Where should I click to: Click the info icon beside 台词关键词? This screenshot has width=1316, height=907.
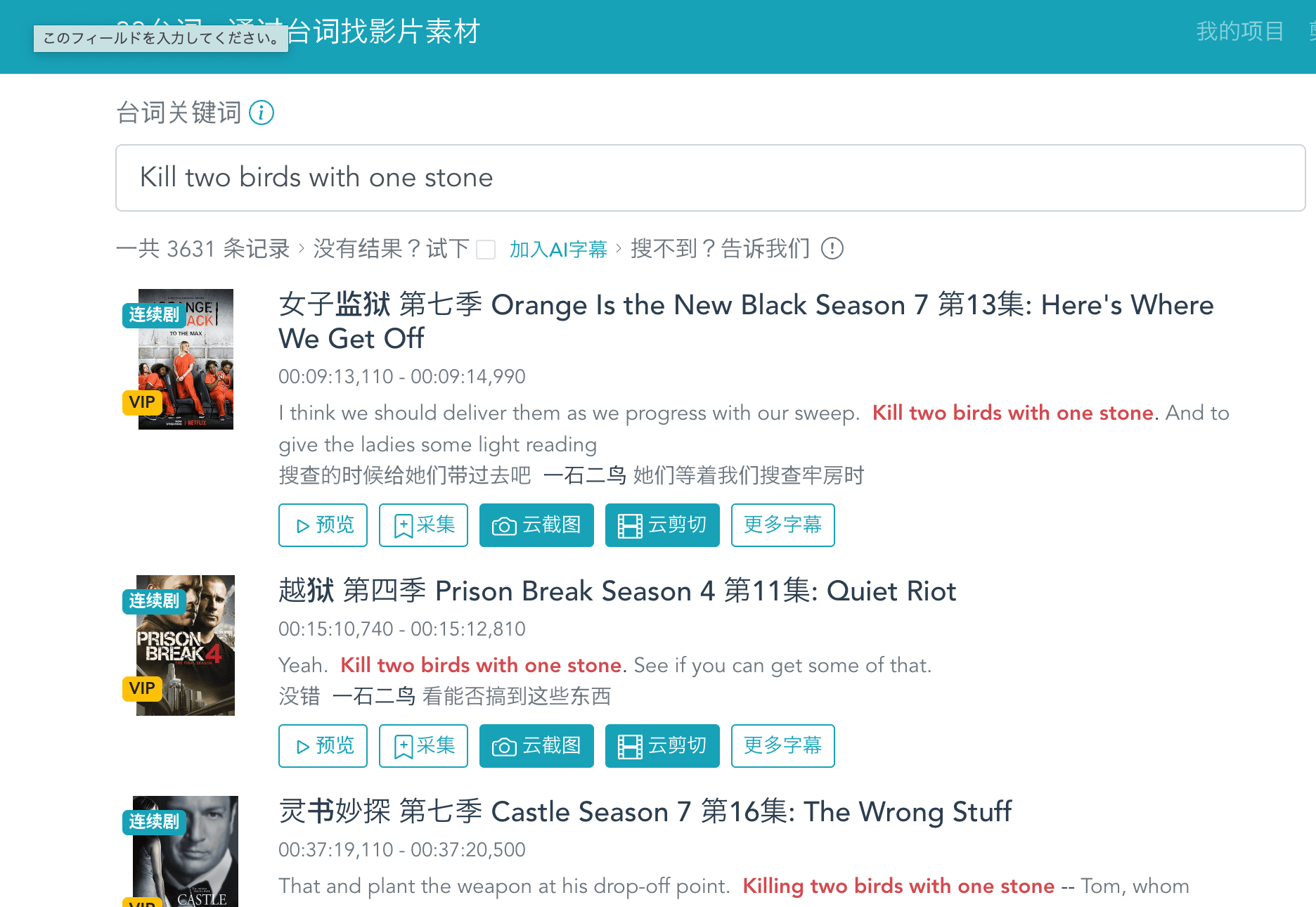[x=262, y=112]
